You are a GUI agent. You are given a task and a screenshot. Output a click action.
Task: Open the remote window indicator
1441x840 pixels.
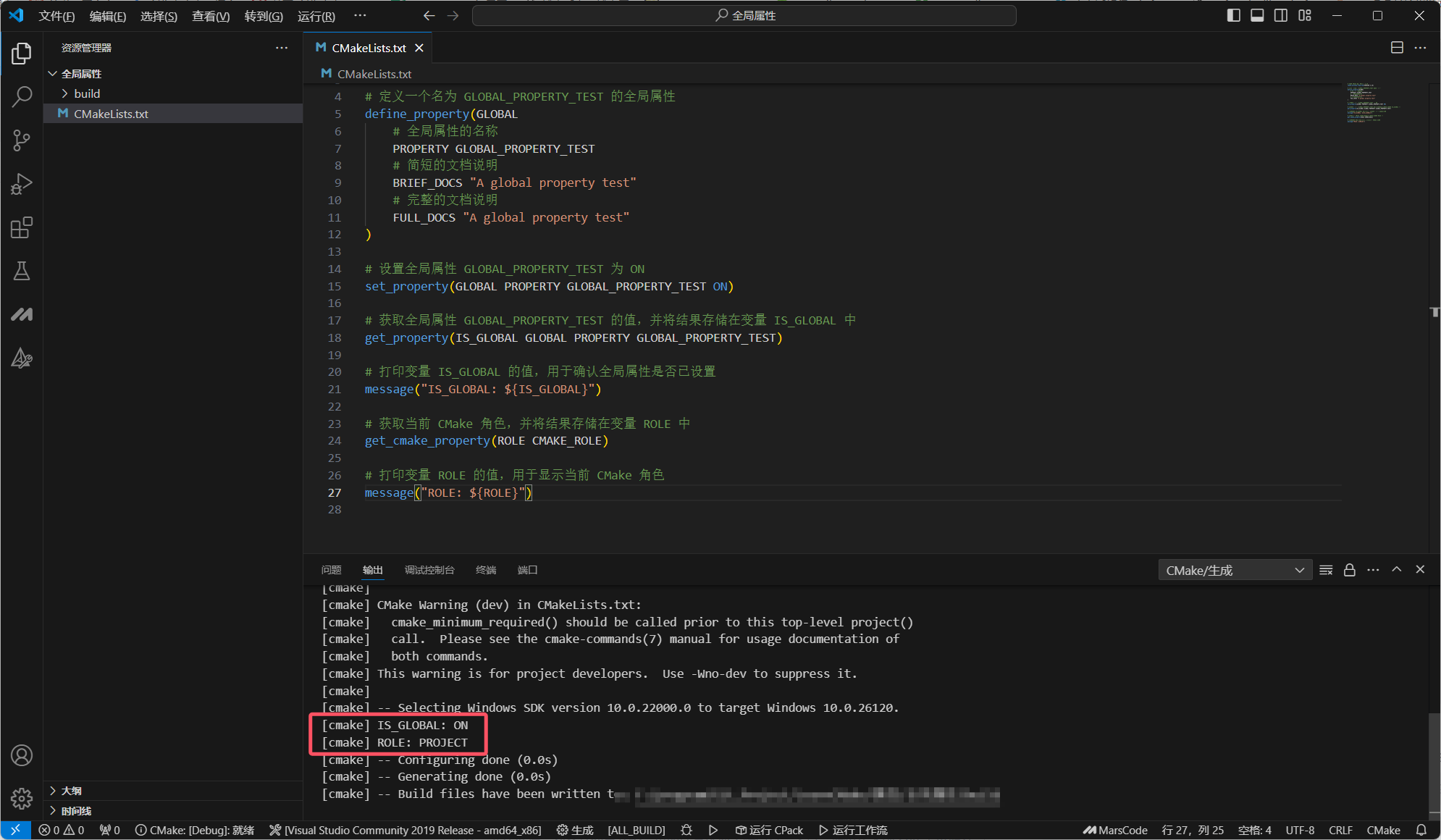tap(15, 830)
